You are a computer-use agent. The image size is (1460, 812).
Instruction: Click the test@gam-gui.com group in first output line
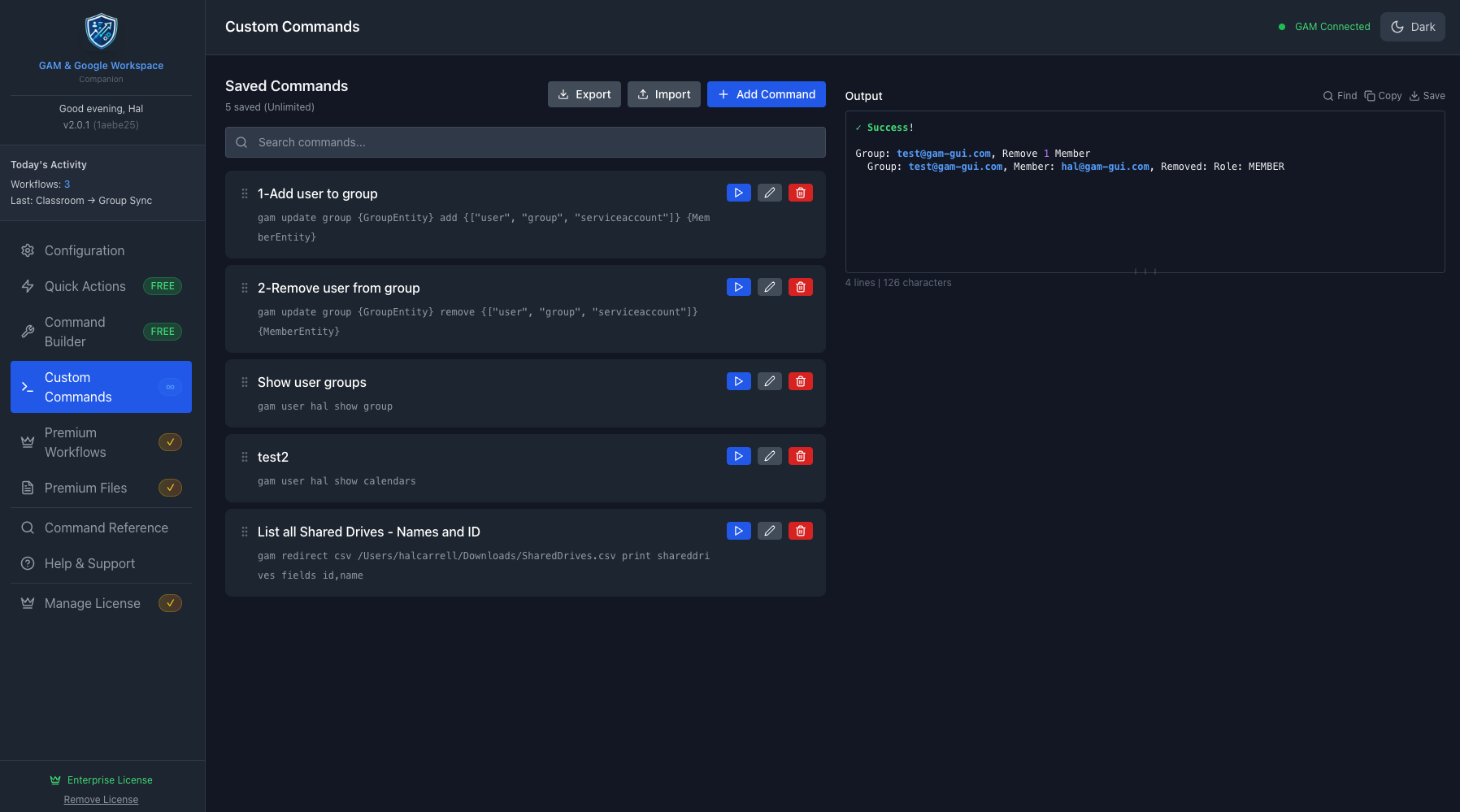[x=944, y=154]
